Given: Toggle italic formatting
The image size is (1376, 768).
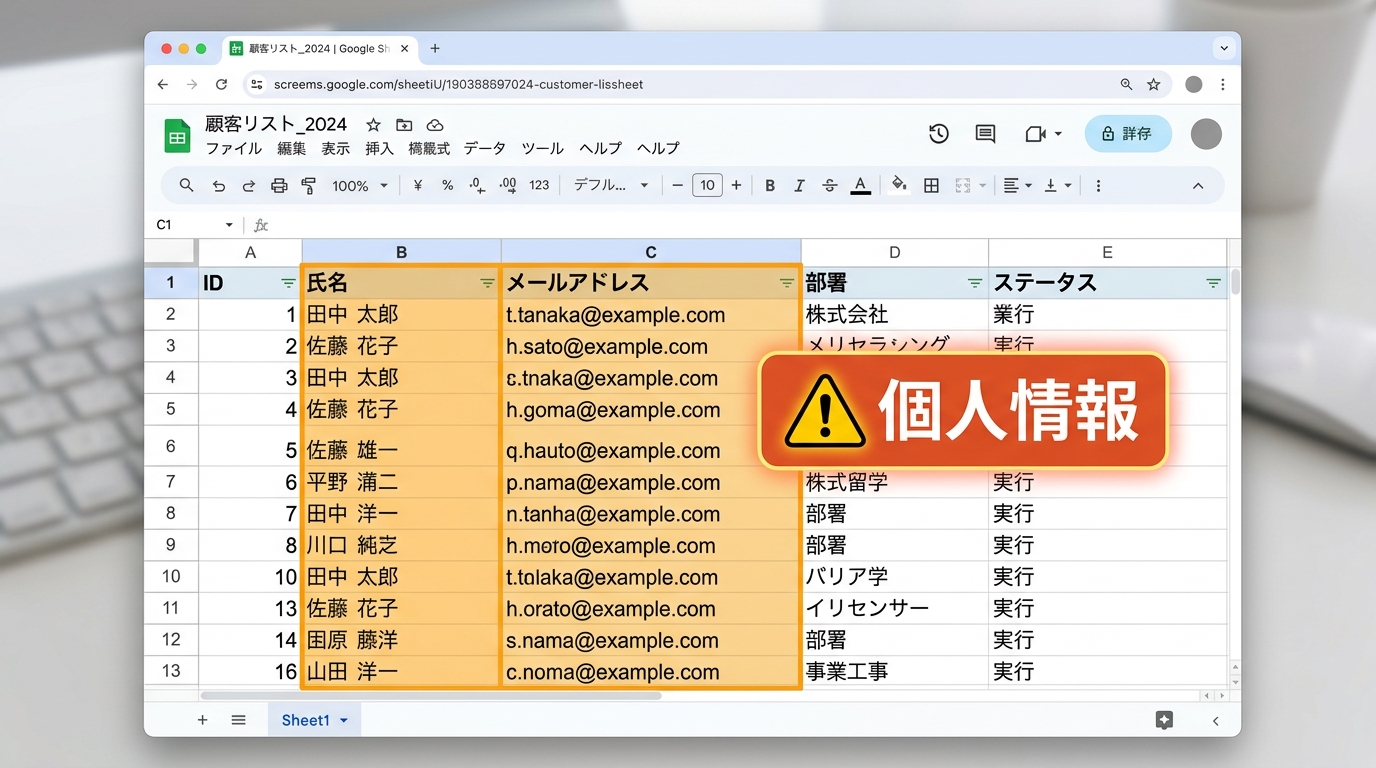Looking at the screenshot, I should (799, 185).
